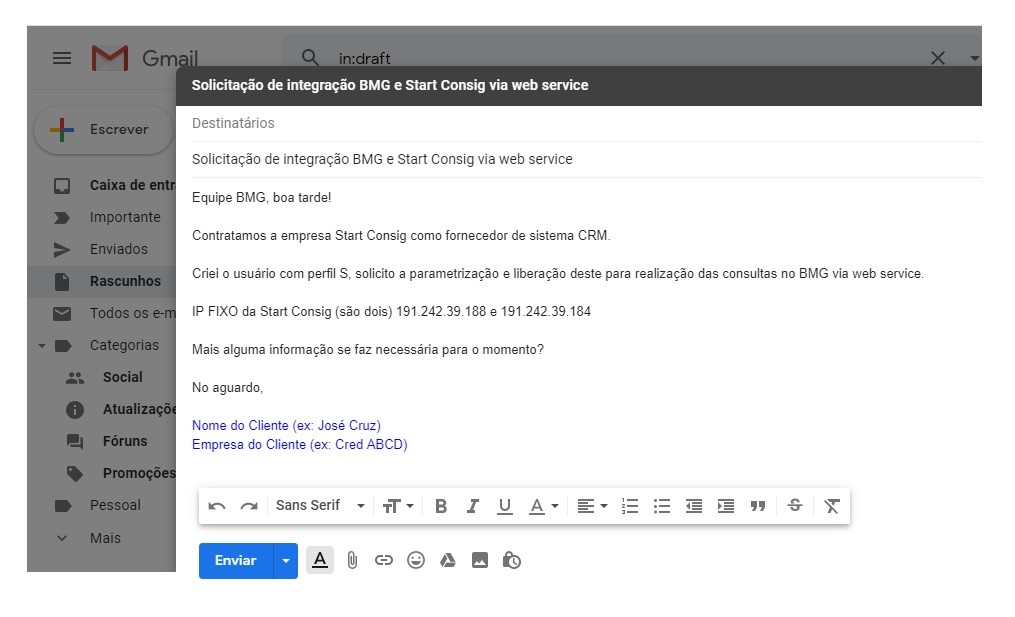
Task: Toggle the formatting options toolbar
Action: (320, 560)
